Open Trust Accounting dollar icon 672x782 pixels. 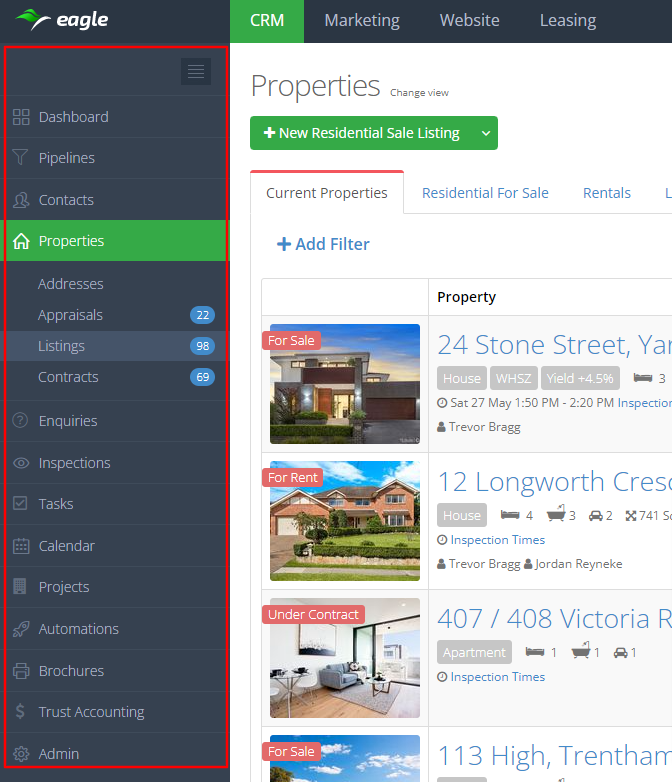(21, 712)
